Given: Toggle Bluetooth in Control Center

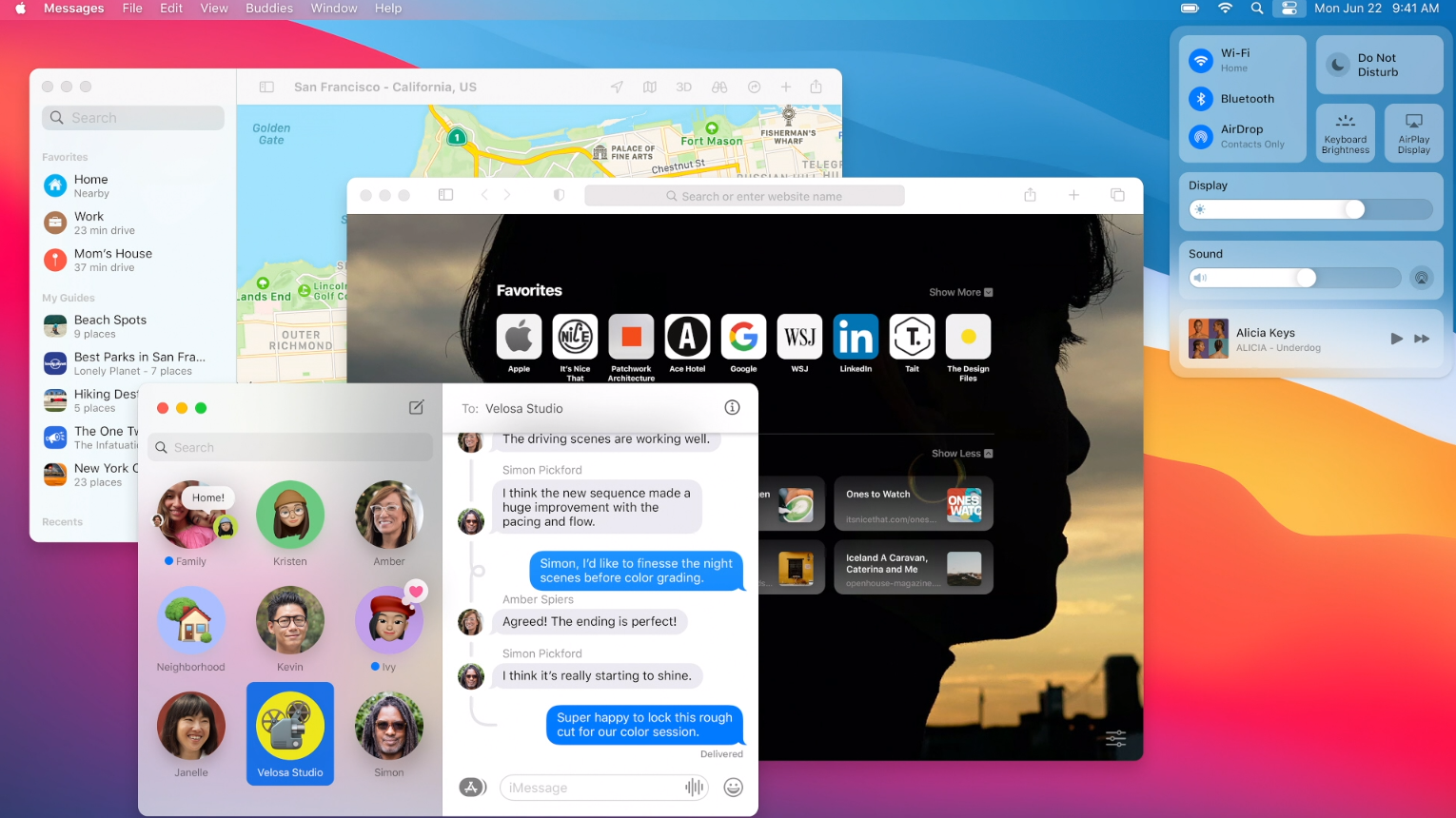Looking at the screenshot, I should tap(1201, 99).
